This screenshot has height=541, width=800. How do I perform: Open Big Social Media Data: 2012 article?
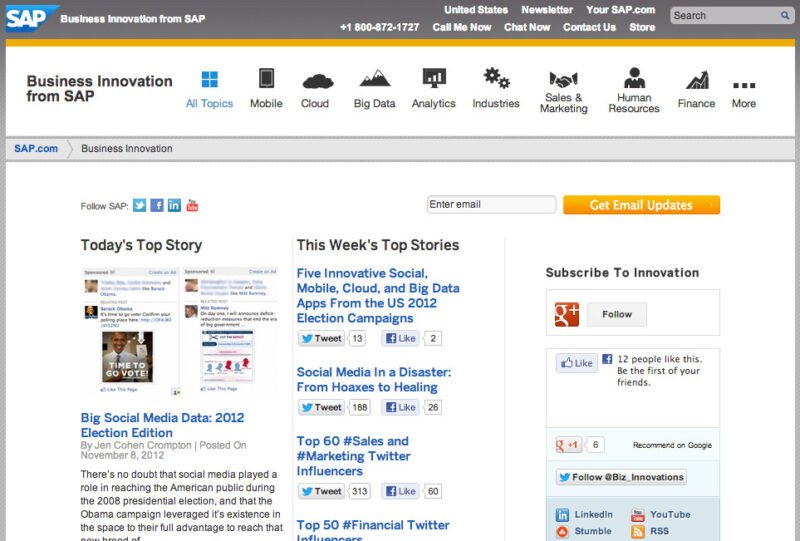coord(162,425)
